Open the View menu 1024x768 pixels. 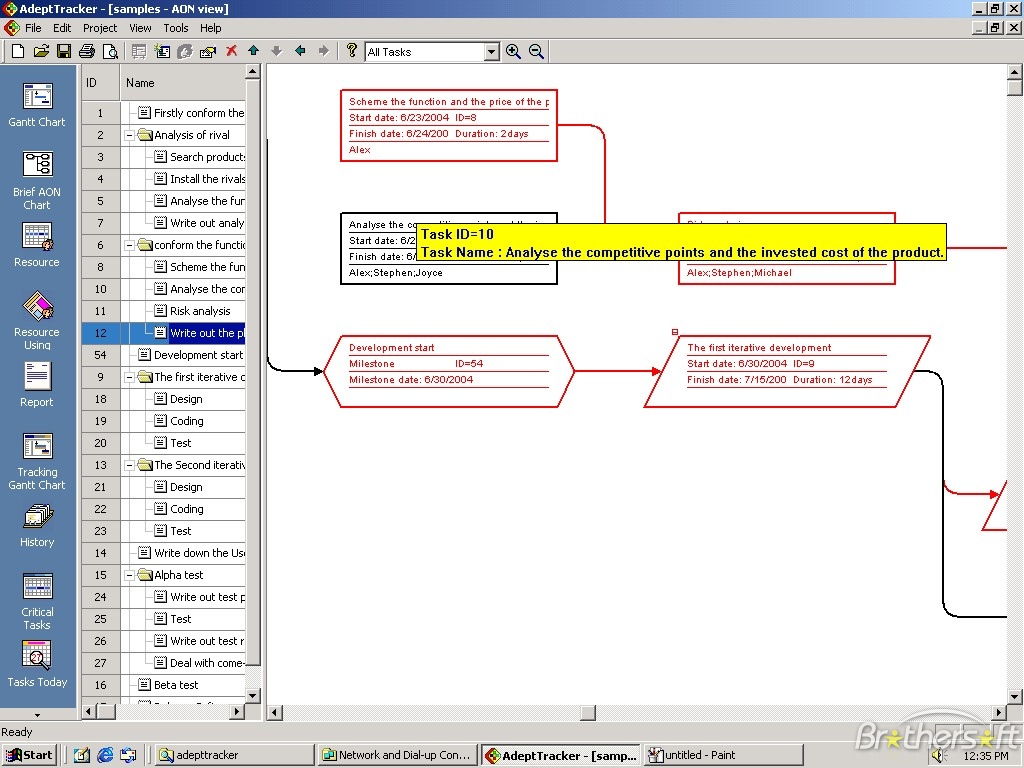[140, 28]
